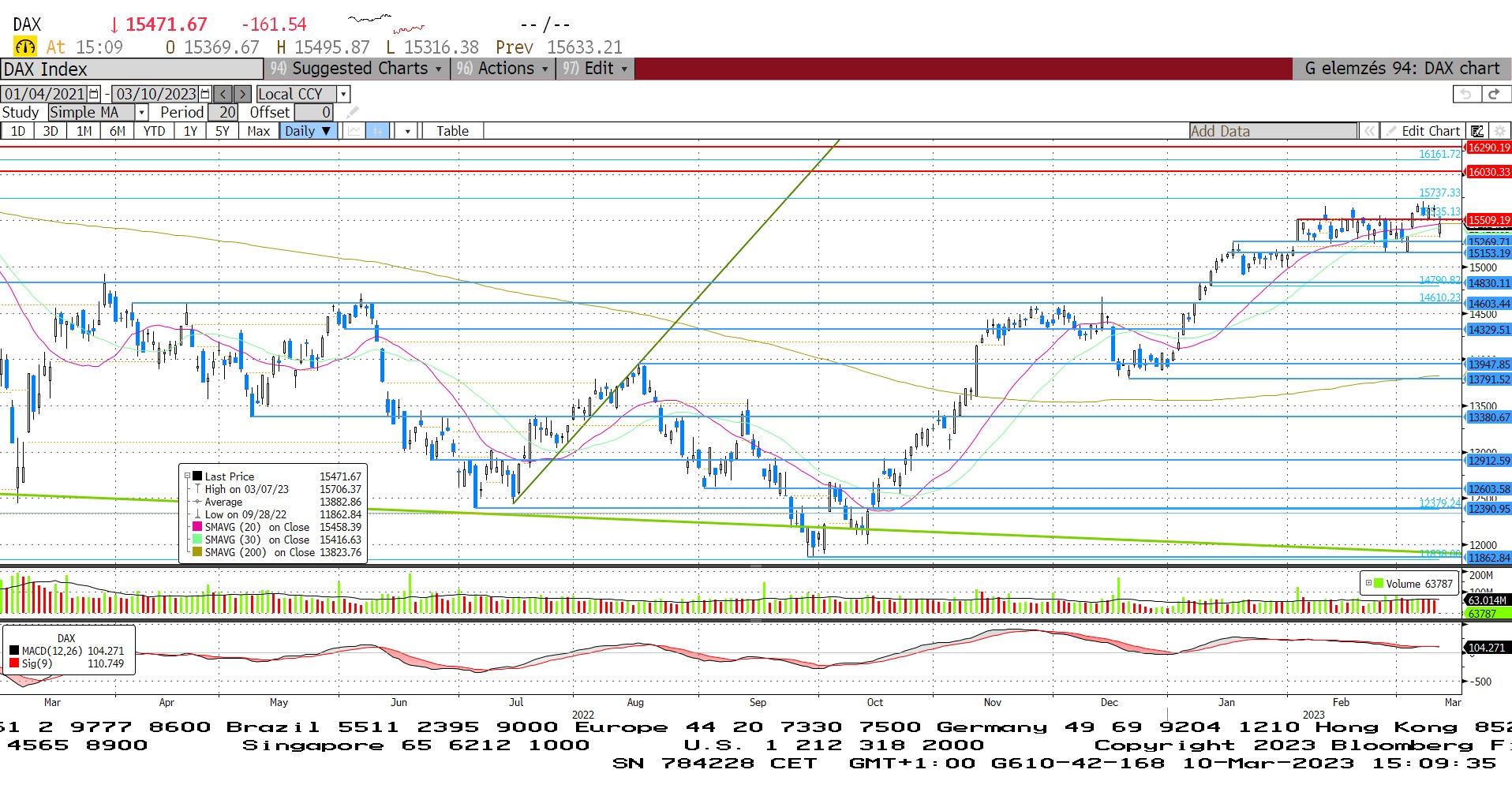Shift date range forward with right arrow
Image resolution: width=1512 pixels, height=807 pixels.
(x=242, y=94)
